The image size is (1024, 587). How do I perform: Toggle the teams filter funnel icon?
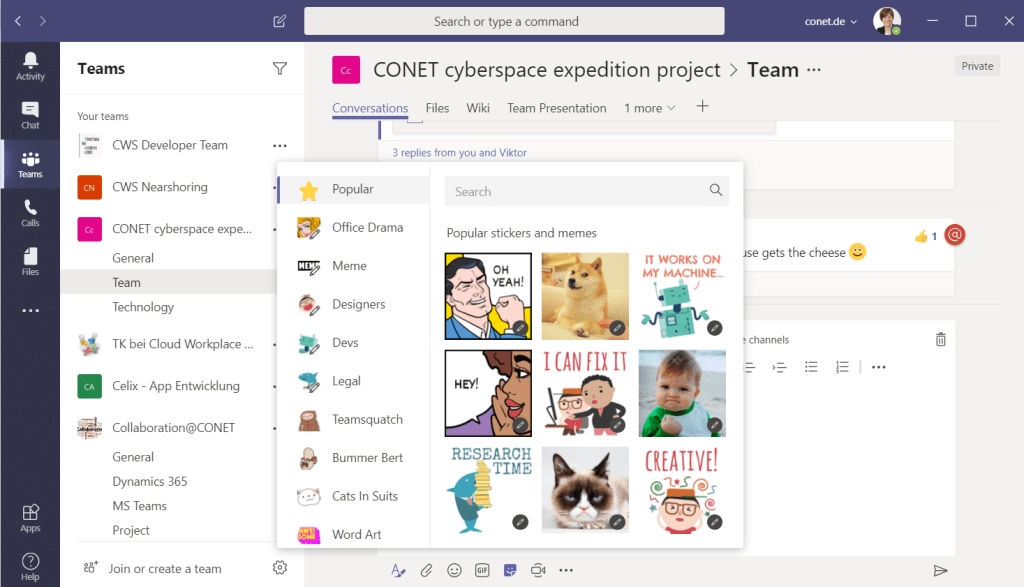point(280,68)
